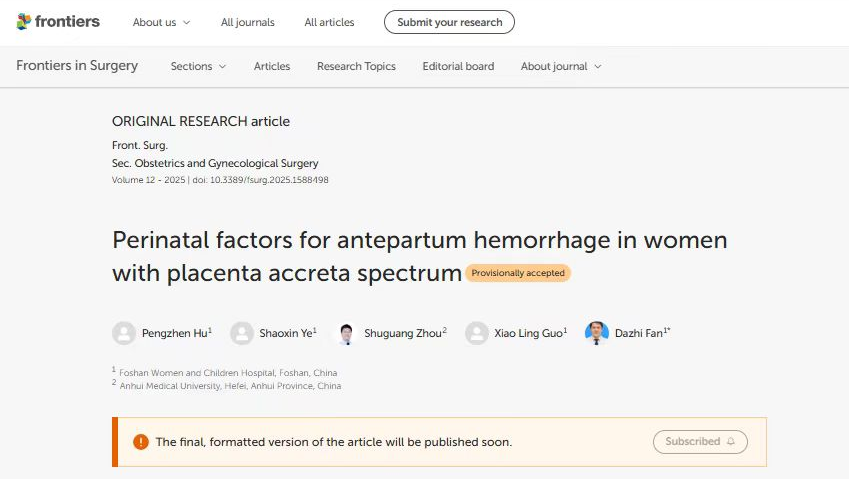Click the Submit your research button
The width and height of the screenshot is (857, 480).
click(449, 22)
